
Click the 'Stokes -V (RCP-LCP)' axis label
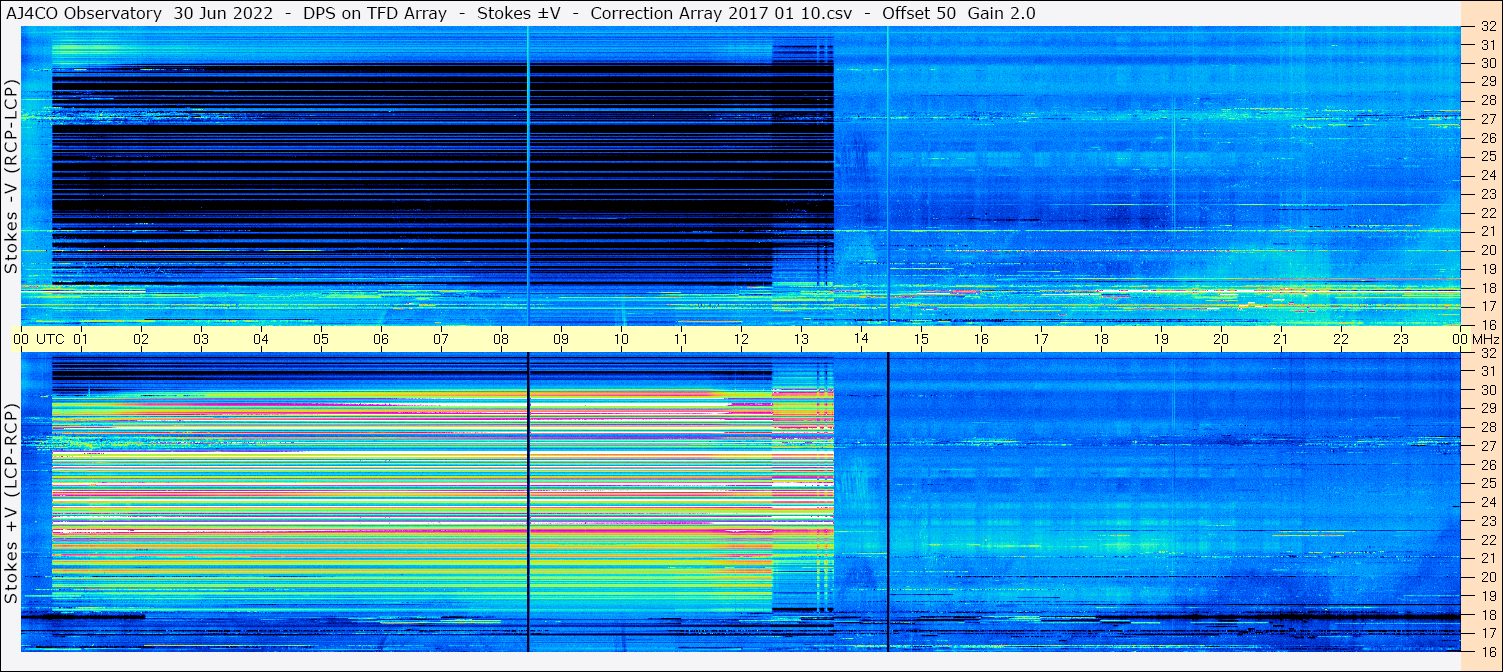pyautogui.click(x=12, y=175)
